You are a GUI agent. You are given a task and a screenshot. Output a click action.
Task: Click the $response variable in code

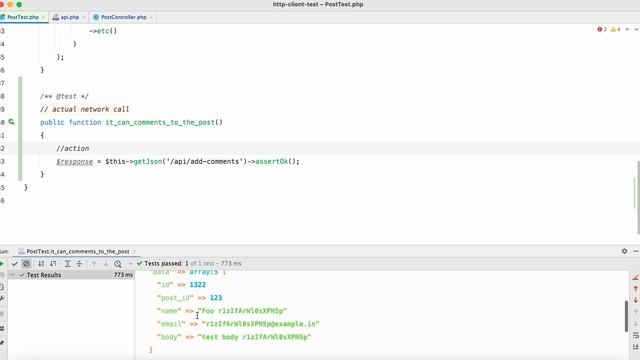75,162
